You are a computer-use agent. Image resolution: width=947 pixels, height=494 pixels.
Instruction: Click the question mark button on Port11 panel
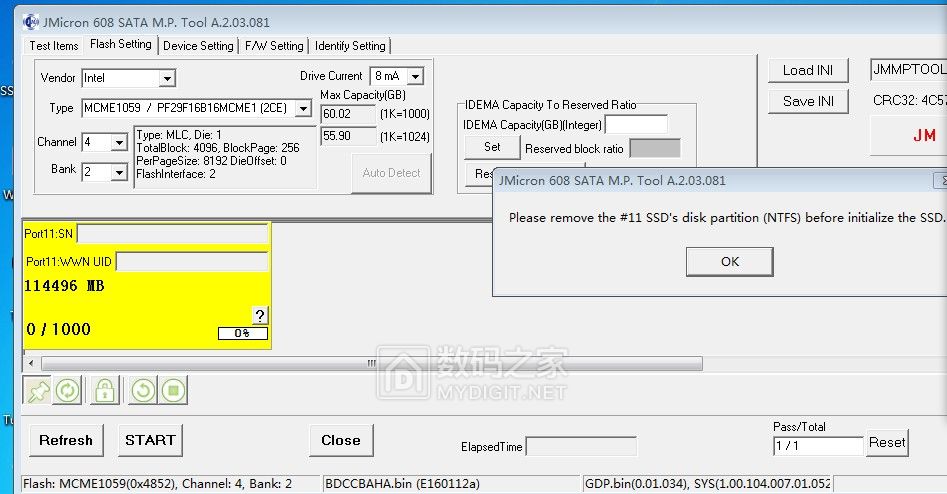pyautogui.click(x=260, y=315)
